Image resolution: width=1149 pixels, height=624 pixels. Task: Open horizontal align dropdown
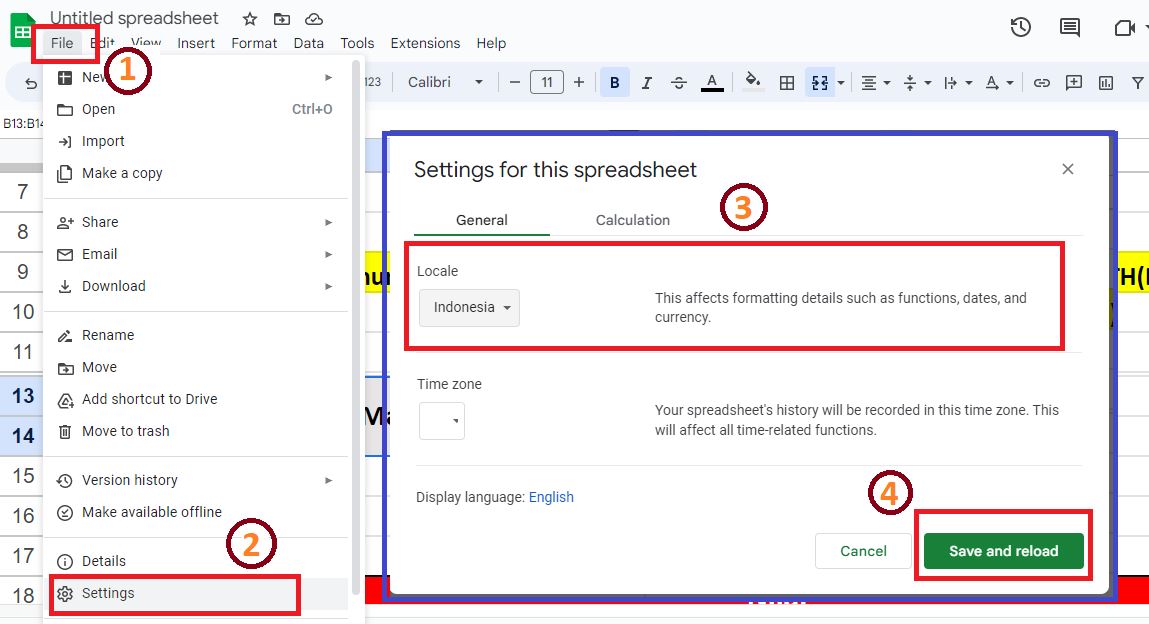pyautogui.click(x=875, y=83)
